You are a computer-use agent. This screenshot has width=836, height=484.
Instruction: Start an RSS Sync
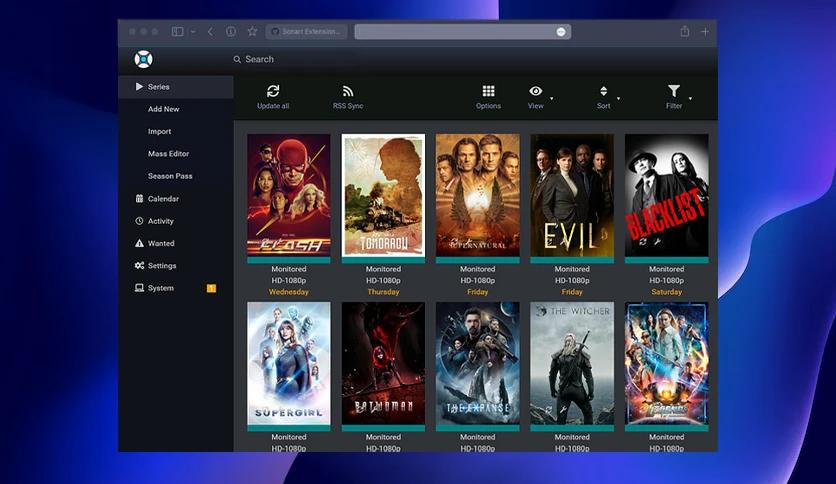coord(348,96)
